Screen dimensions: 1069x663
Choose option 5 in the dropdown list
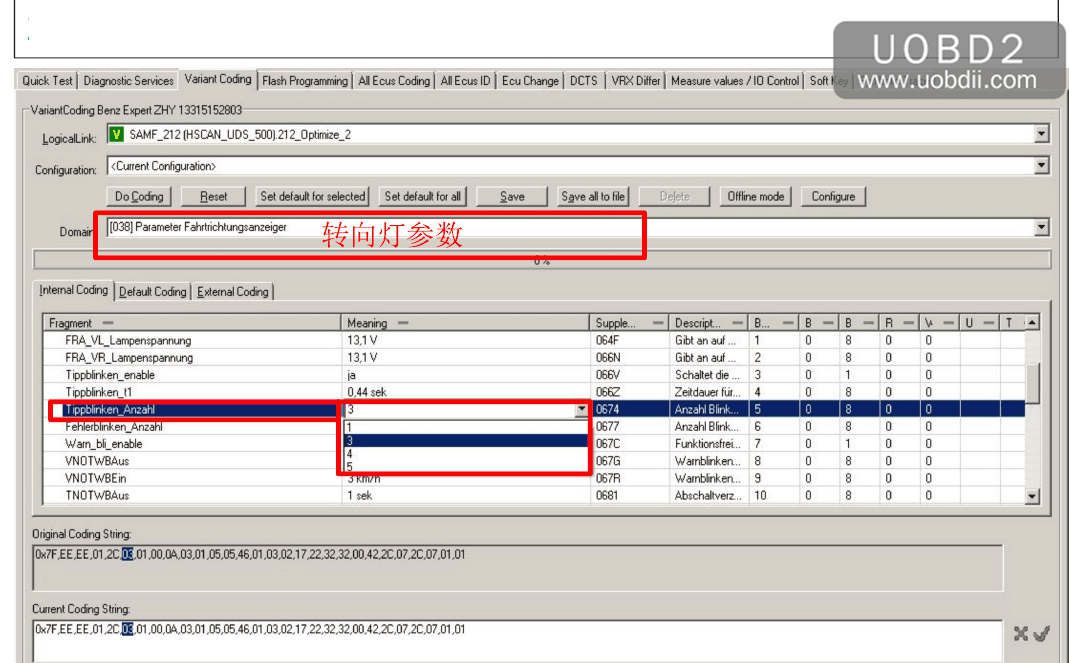click(x=466, y=467)
